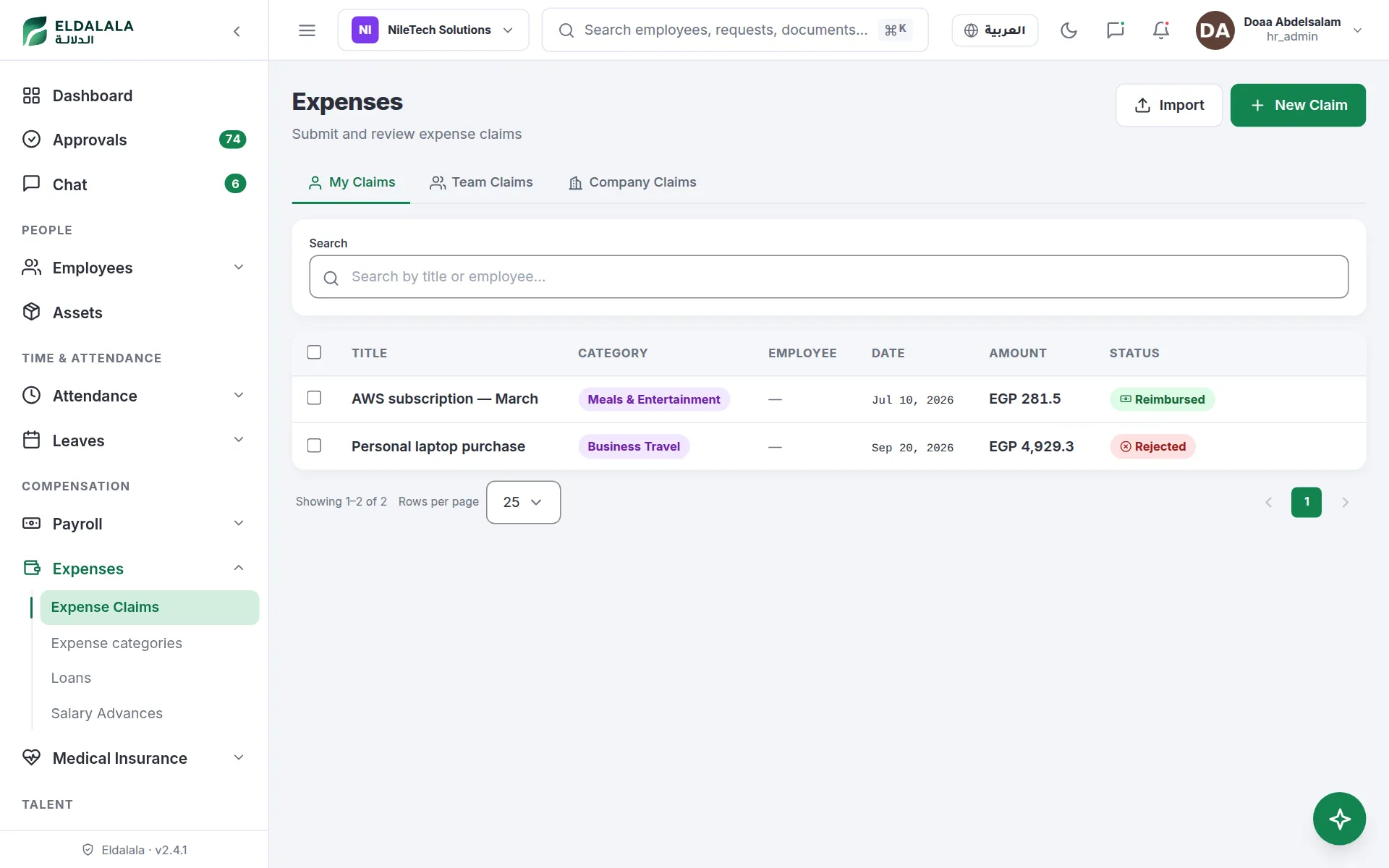Open Approvals in the sidebar
Image resolution: width=1389 pixels, height=868 pixels.
[134, 140]
